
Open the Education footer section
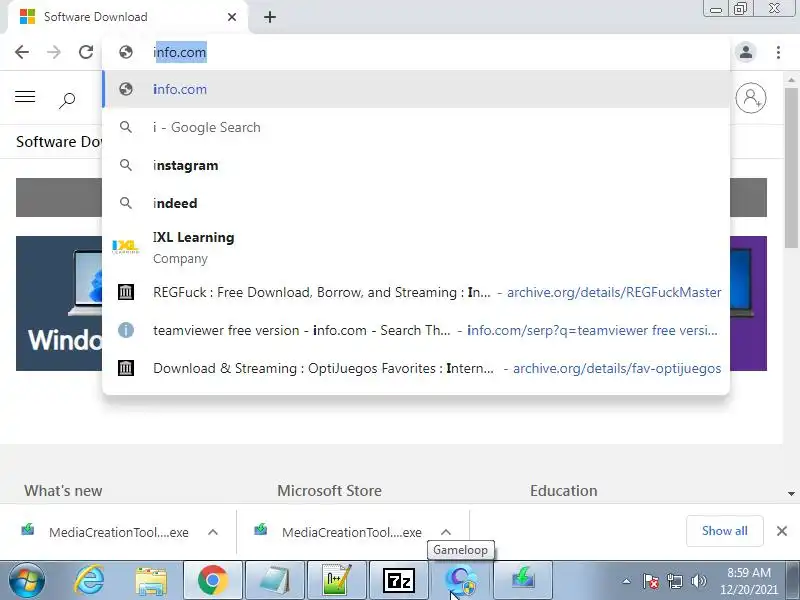pos(564,491)
